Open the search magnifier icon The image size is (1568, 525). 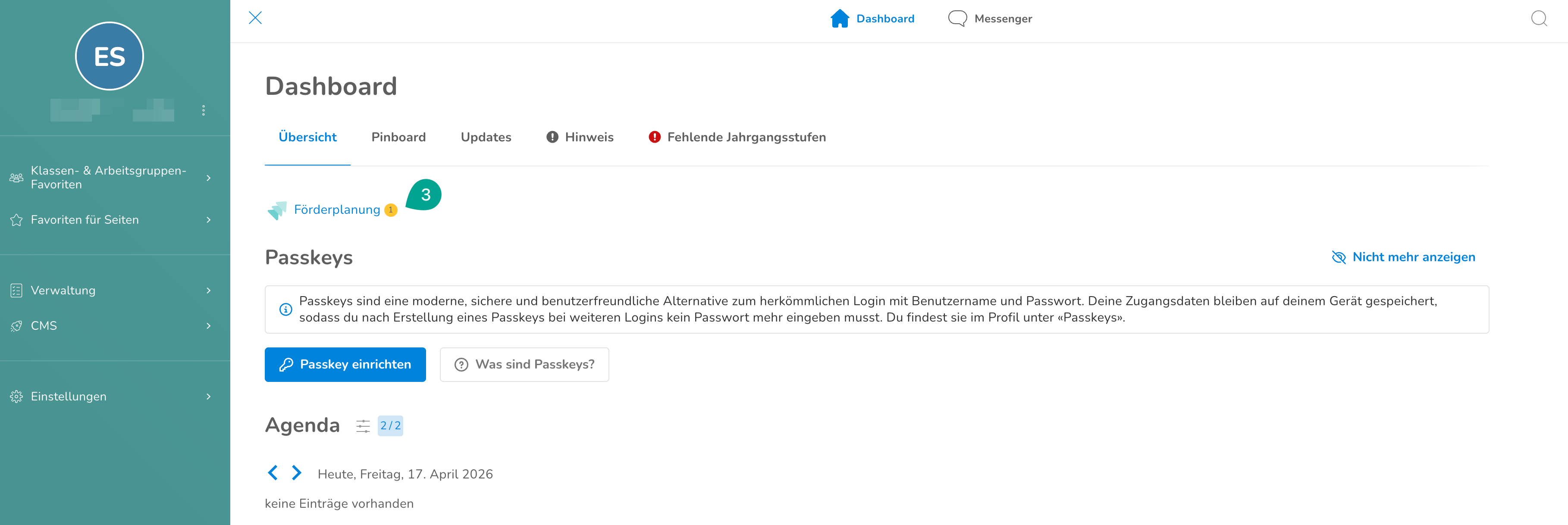tap(1539, 19)
